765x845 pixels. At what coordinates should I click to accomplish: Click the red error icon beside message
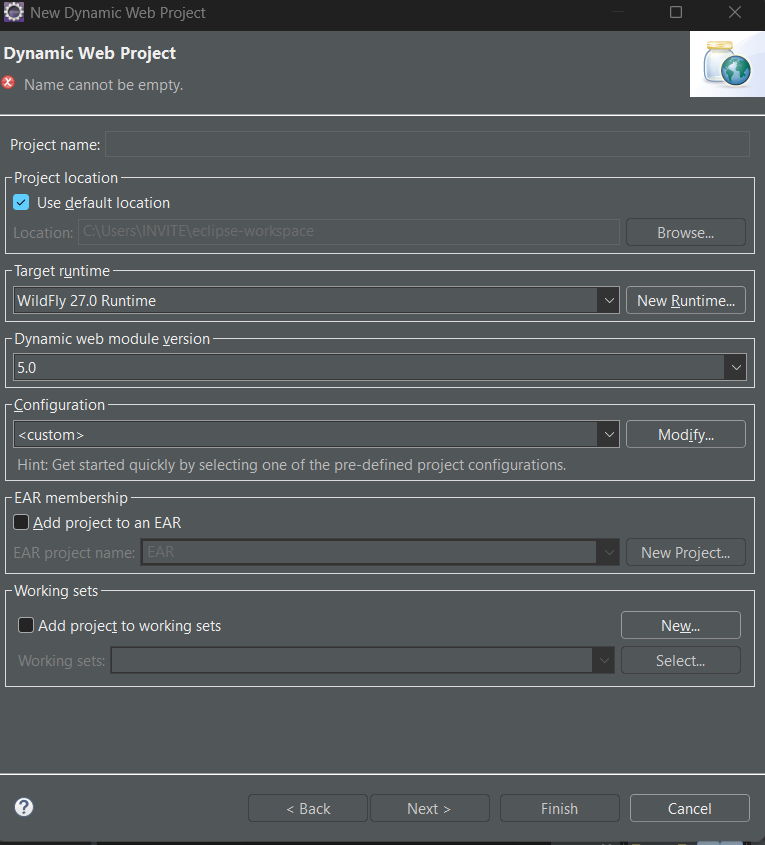(x=8, y=83)
